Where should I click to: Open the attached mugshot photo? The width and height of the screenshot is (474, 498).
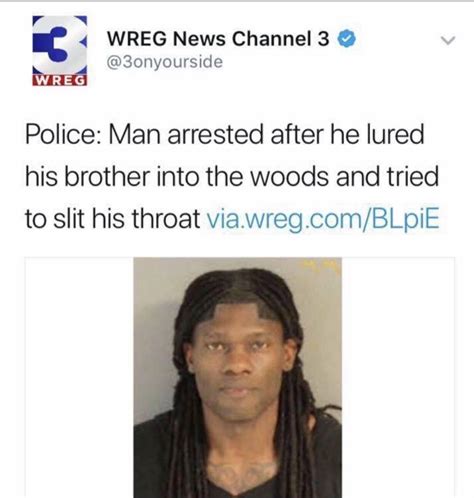[238, 377]
